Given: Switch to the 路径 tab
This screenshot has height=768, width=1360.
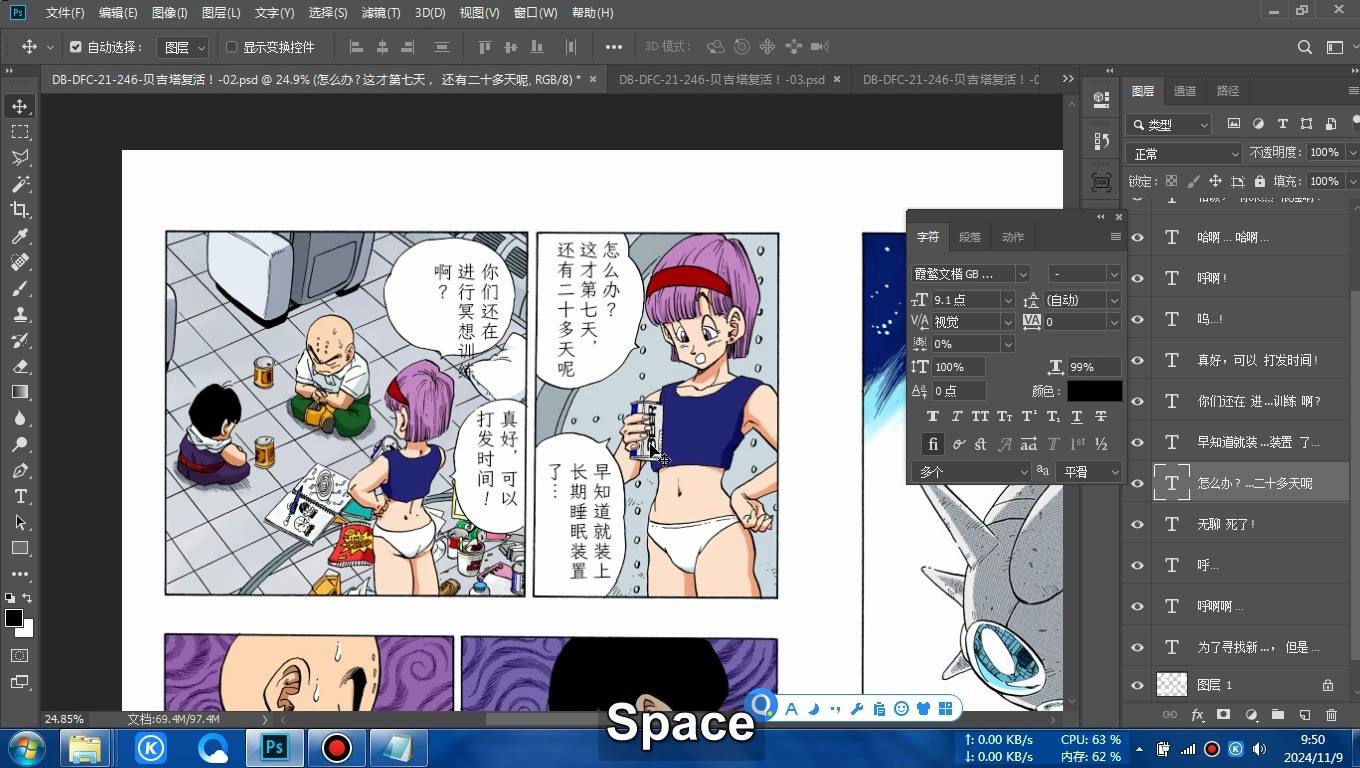Looking at the screenshot, I should click(x=1228, y=91).
